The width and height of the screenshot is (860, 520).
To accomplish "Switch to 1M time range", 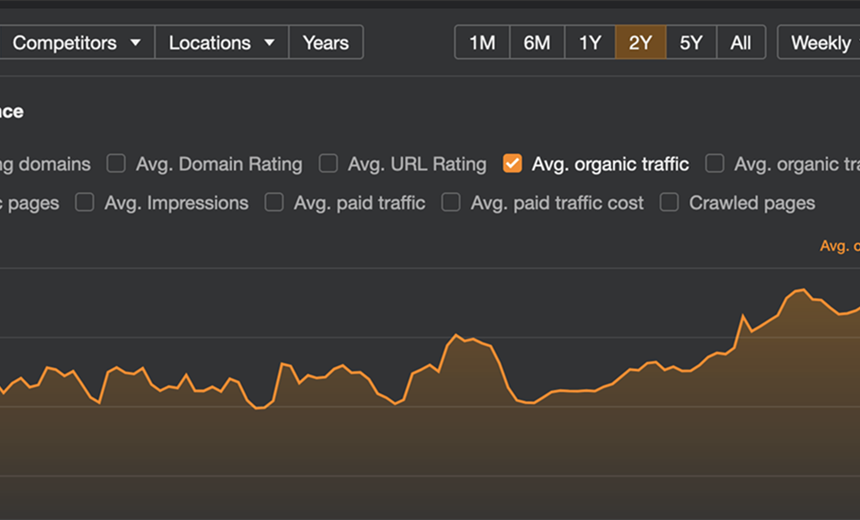I will tap(482, 42).
